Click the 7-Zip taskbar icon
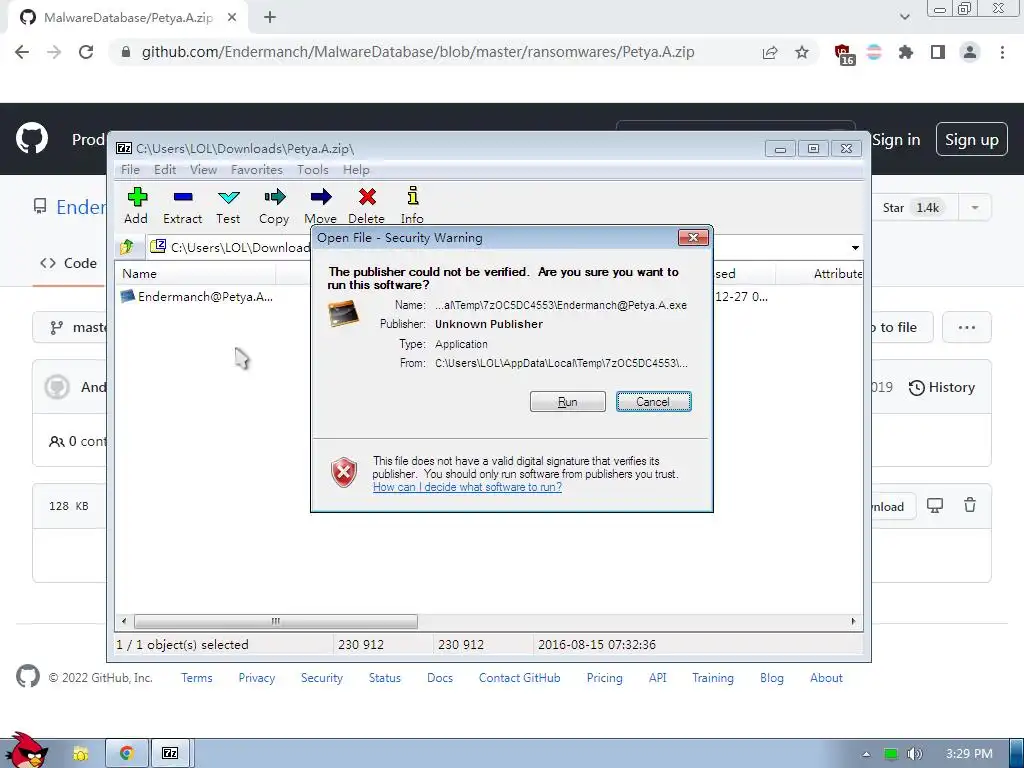Screen dimensions: 1024x768 pyautogui.click(x=170, y=754)
